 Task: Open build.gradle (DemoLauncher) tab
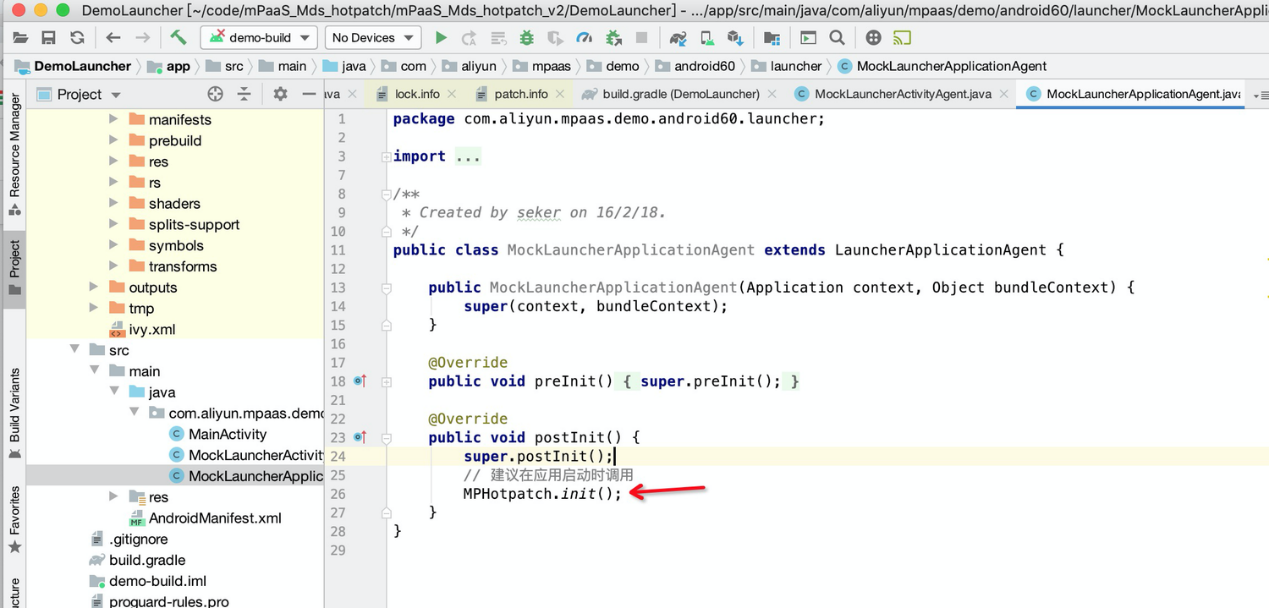[x=681, y=94]
